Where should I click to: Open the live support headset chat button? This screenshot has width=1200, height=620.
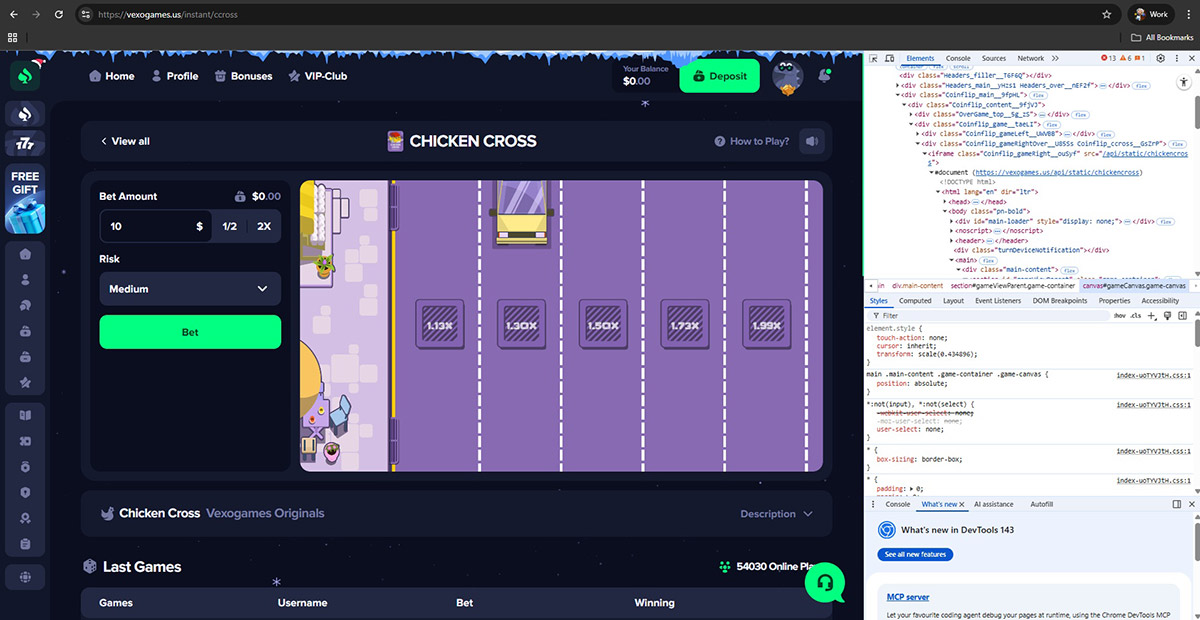click(825, 580)
